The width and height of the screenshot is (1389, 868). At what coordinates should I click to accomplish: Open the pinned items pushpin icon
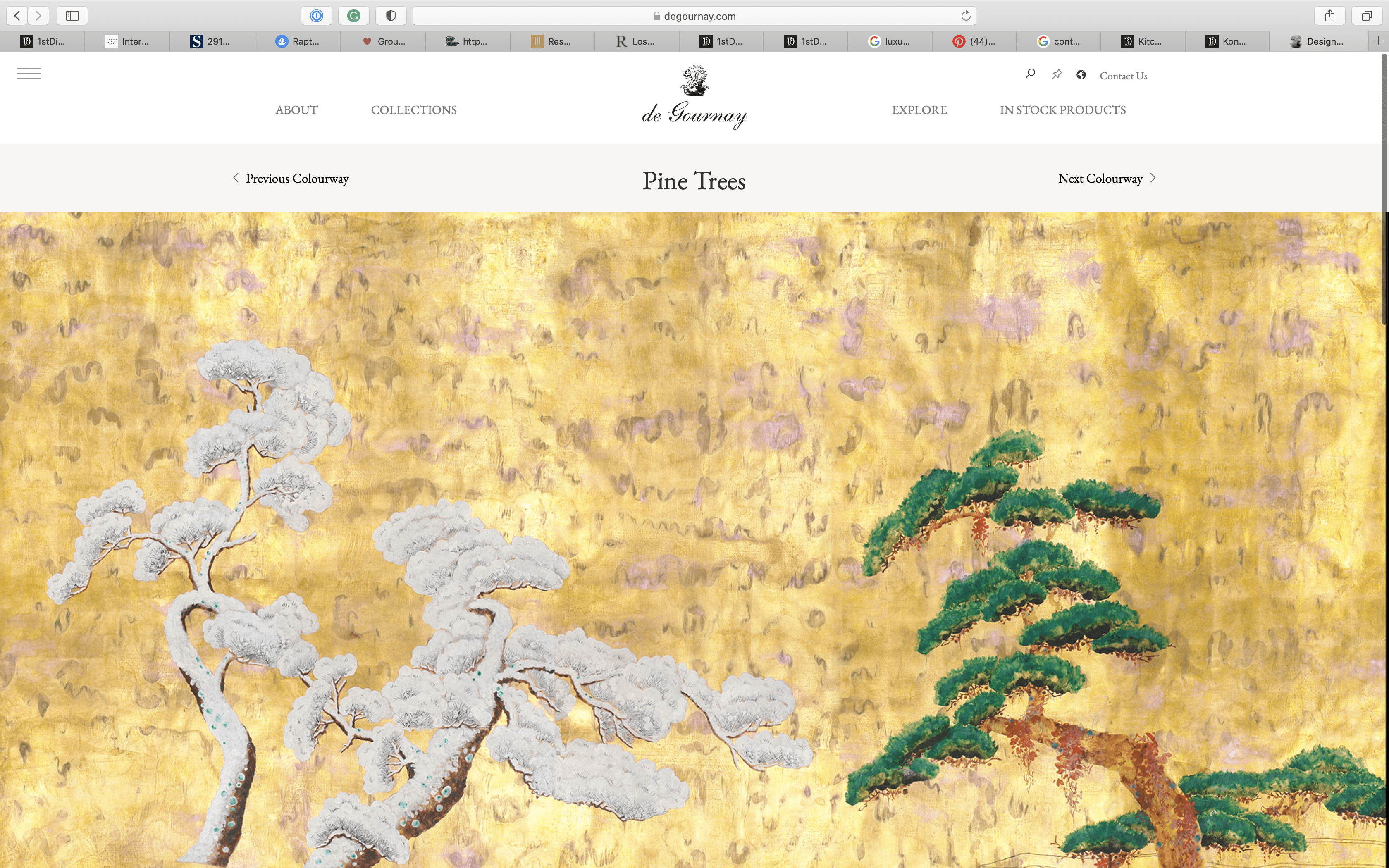coord(1056,75)
